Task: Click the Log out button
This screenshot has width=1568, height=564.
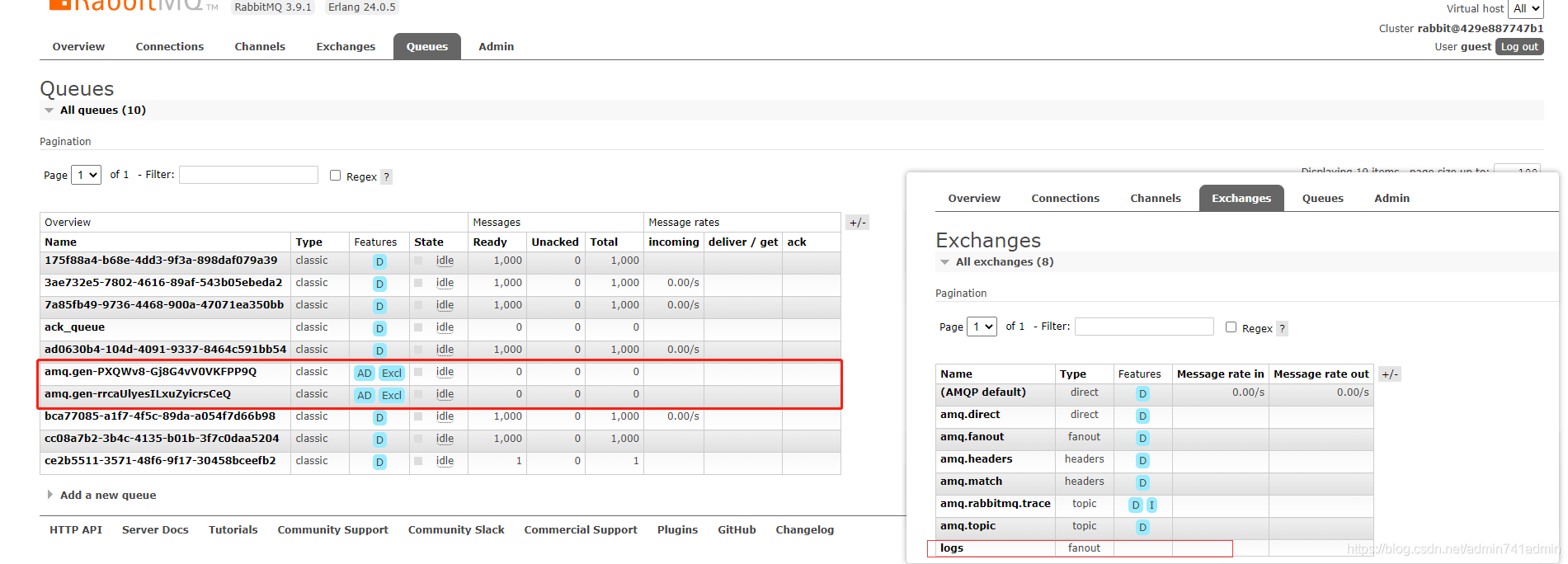Action: (x=1519, y=47)
